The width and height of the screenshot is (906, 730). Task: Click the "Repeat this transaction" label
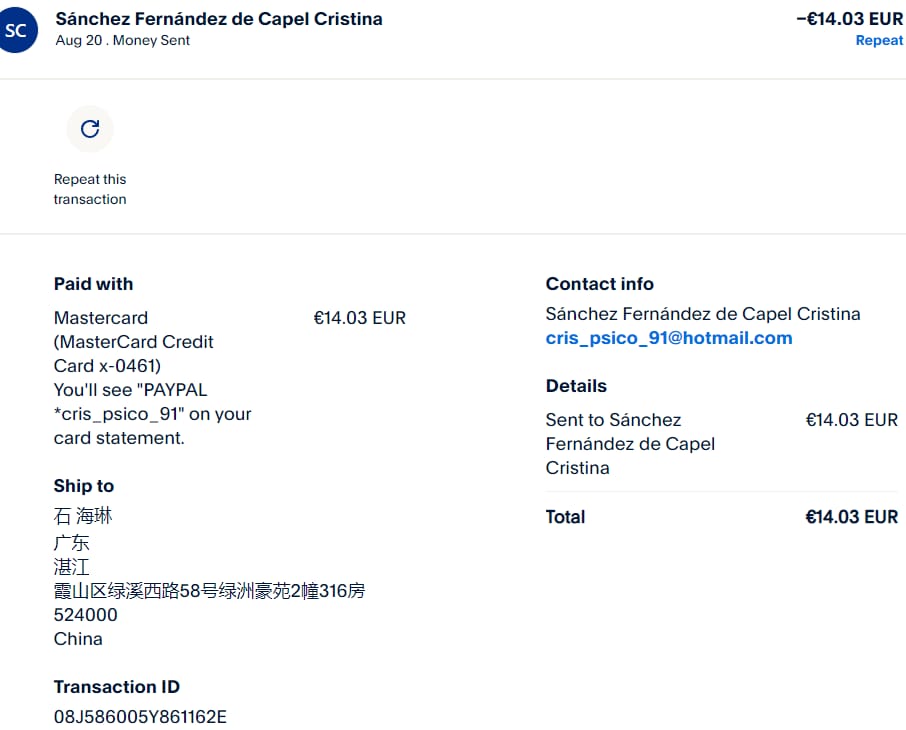point(90,189)
